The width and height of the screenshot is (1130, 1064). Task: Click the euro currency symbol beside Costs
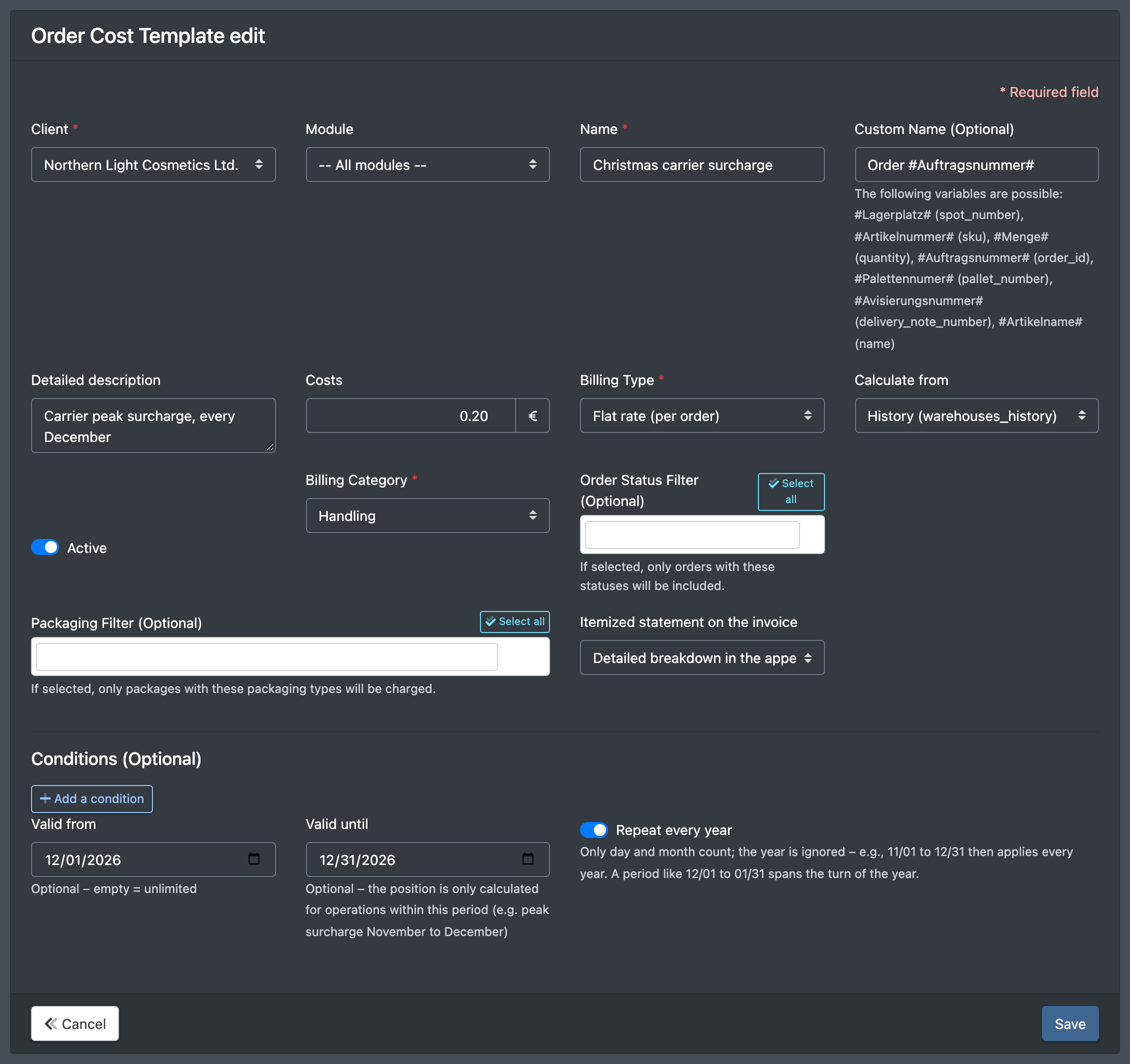click(532, 415)
